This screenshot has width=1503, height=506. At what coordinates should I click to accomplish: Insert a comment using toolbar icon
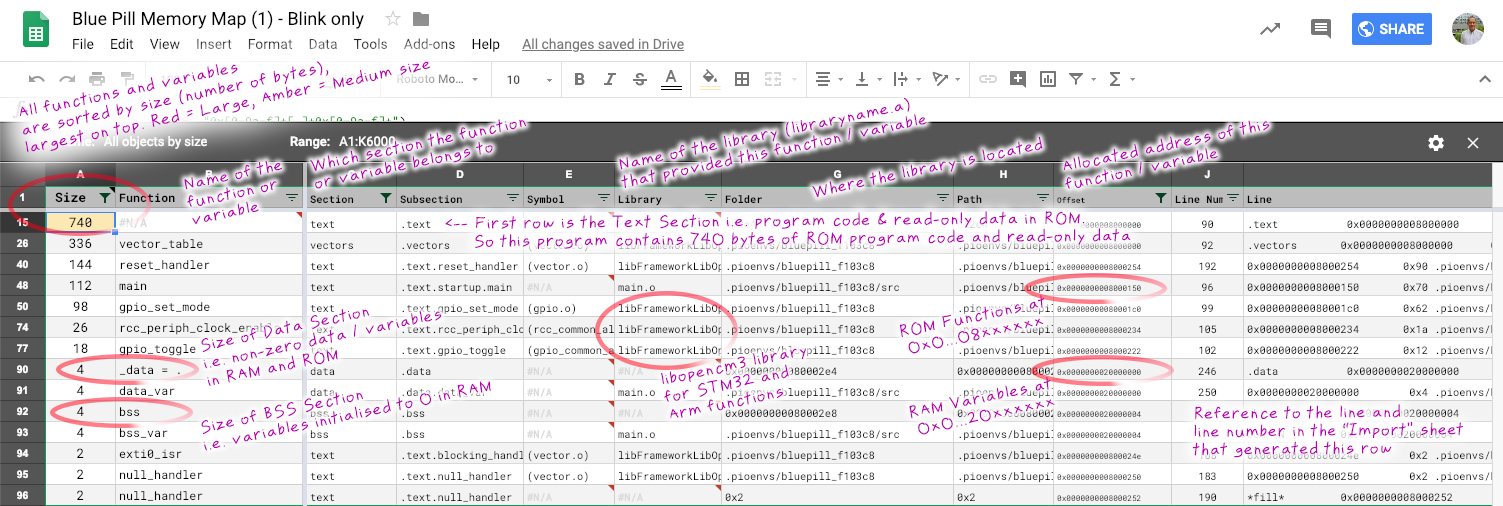(1018, 79)
